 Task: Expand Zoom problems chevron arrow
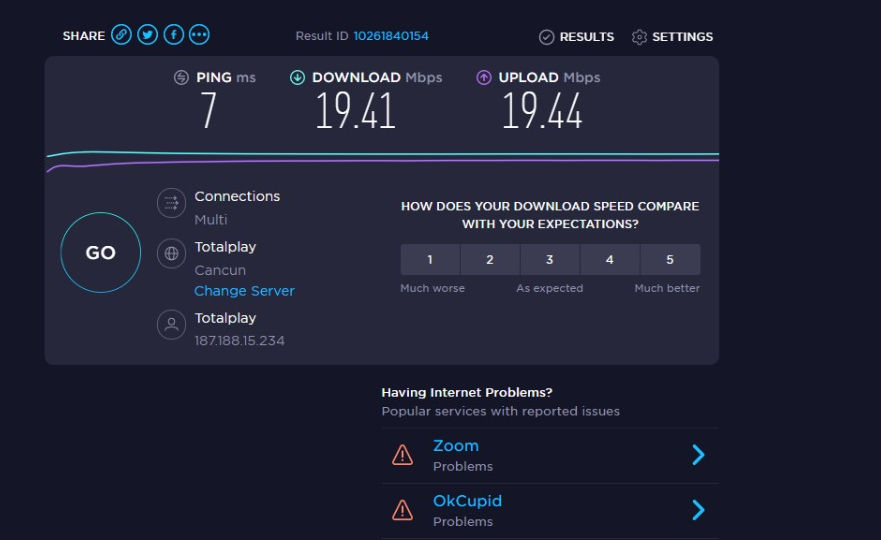[x=698, y=455]
